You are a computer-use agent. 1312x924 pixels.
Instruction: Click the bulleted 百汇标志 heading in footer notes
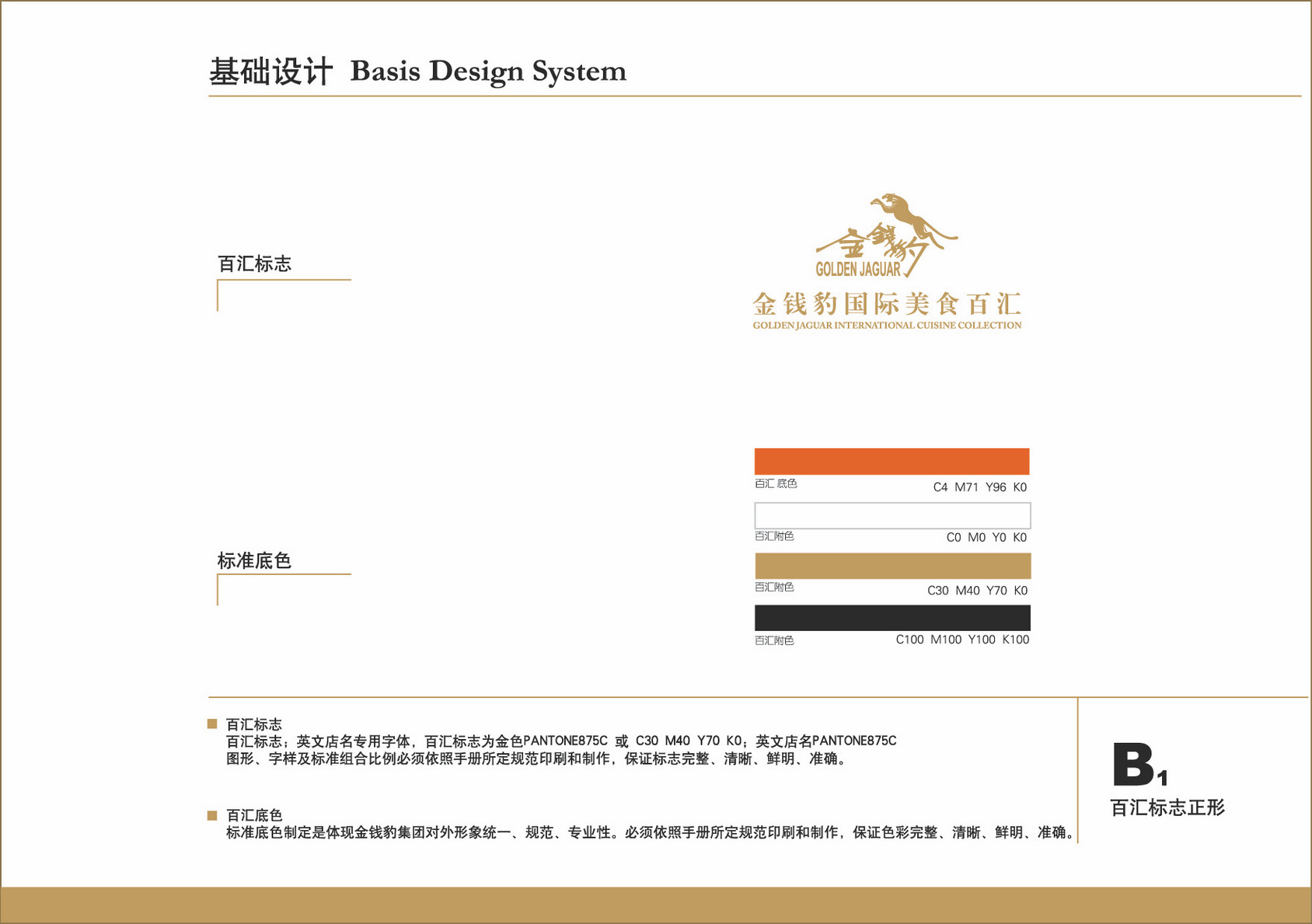(x=254, y=724)
